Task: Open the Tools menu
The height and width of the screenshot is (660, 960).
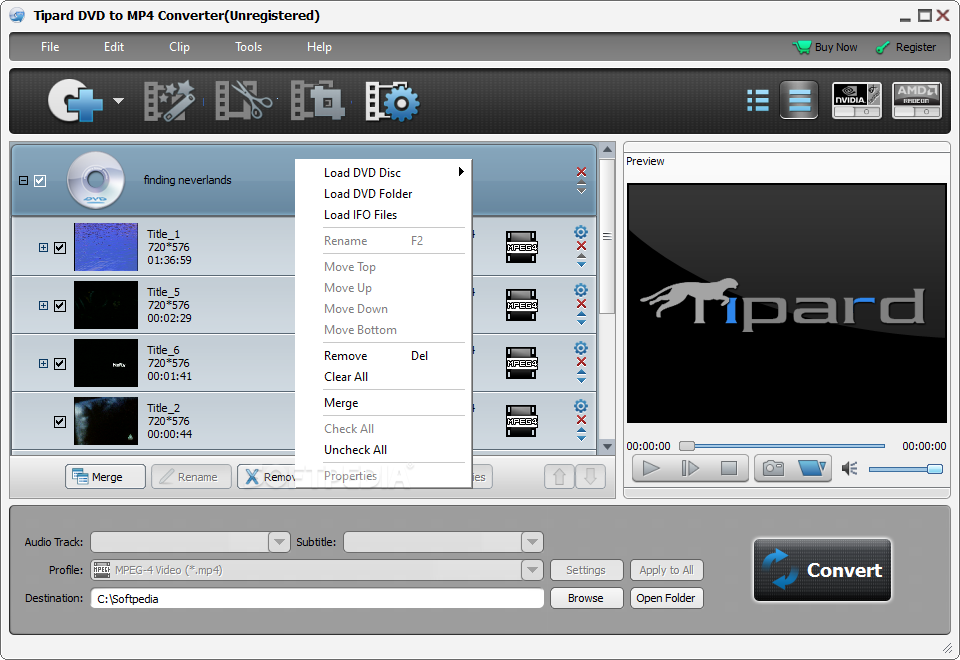Action: tap(249, 47)
